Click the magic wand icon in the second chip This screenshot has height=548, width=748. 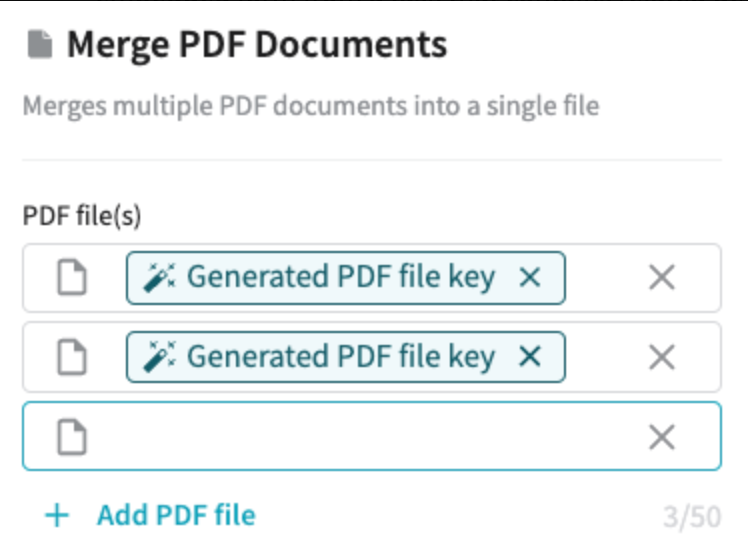click(159, 357)
